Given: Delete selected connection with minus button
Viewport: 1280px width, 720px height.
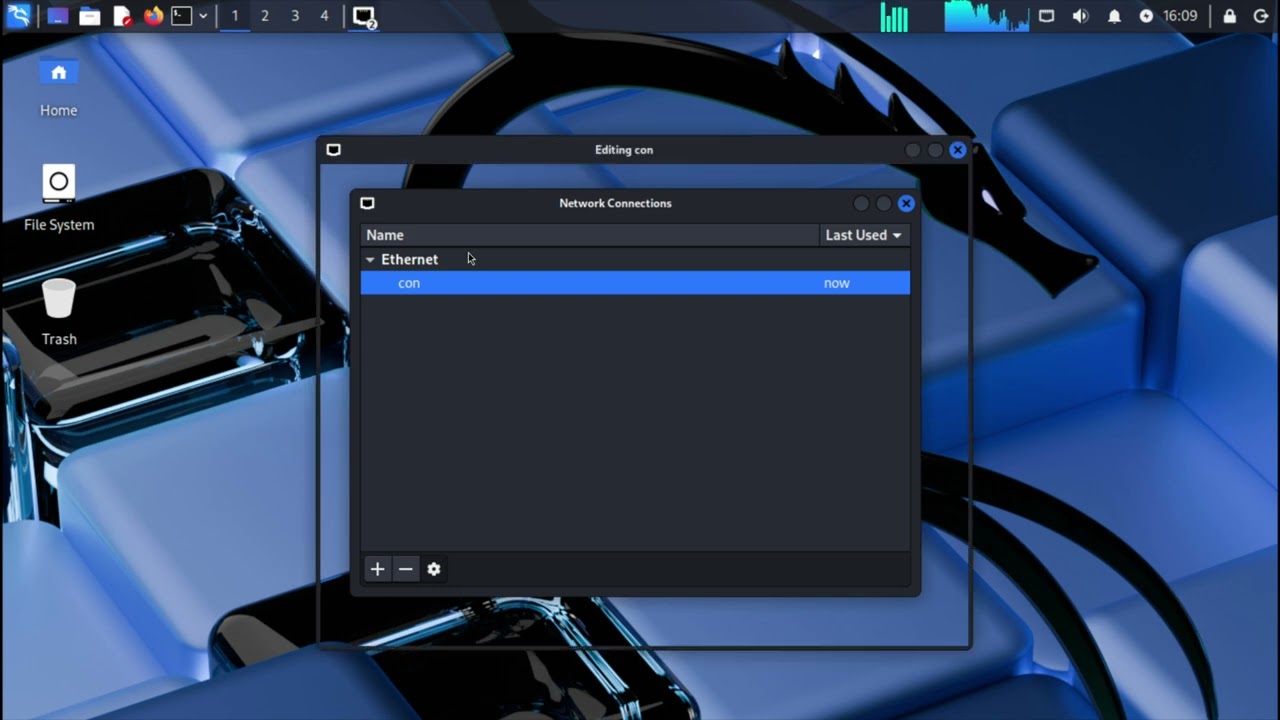Looking at the screenshot, I should 405,569.
